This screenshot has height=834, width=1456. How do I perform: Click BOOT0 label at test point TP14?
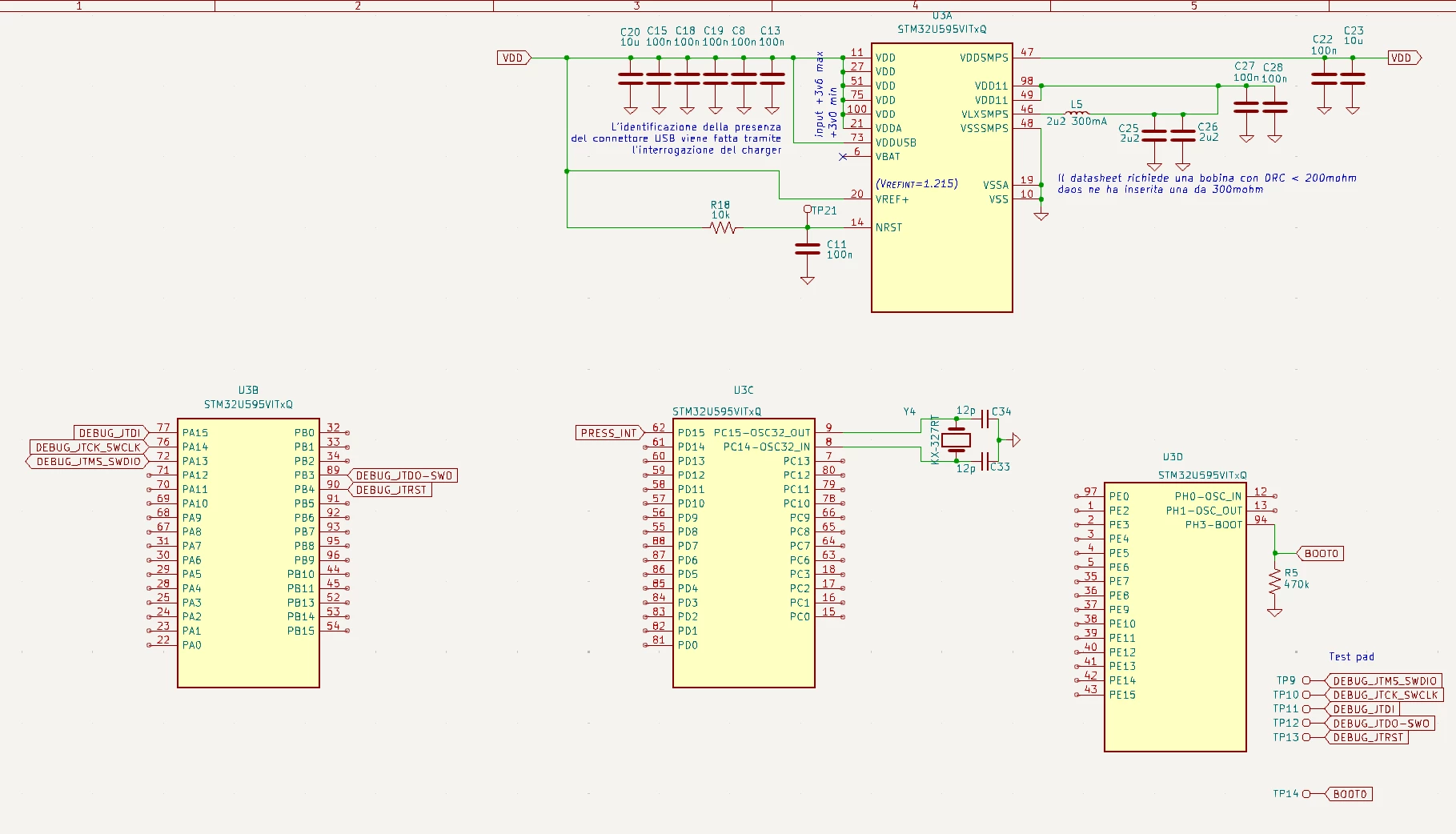click(x=1349, y=794)
